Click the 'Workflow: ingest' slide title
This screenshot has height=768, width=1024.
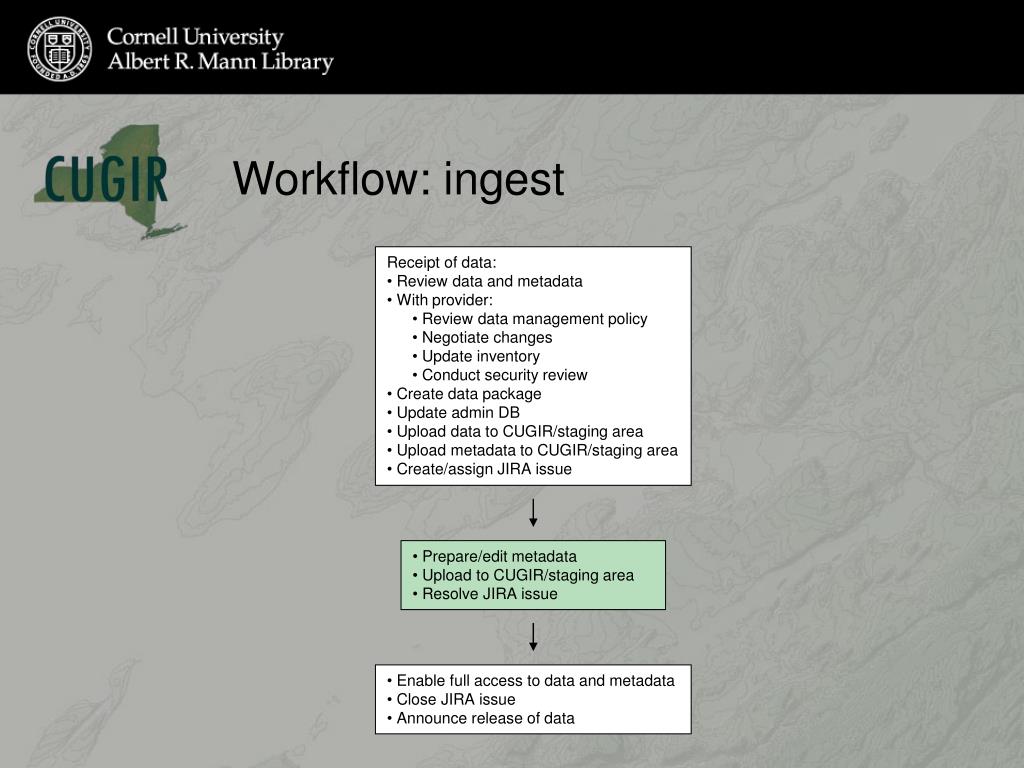pyautogui.click(x=398, y=179)
